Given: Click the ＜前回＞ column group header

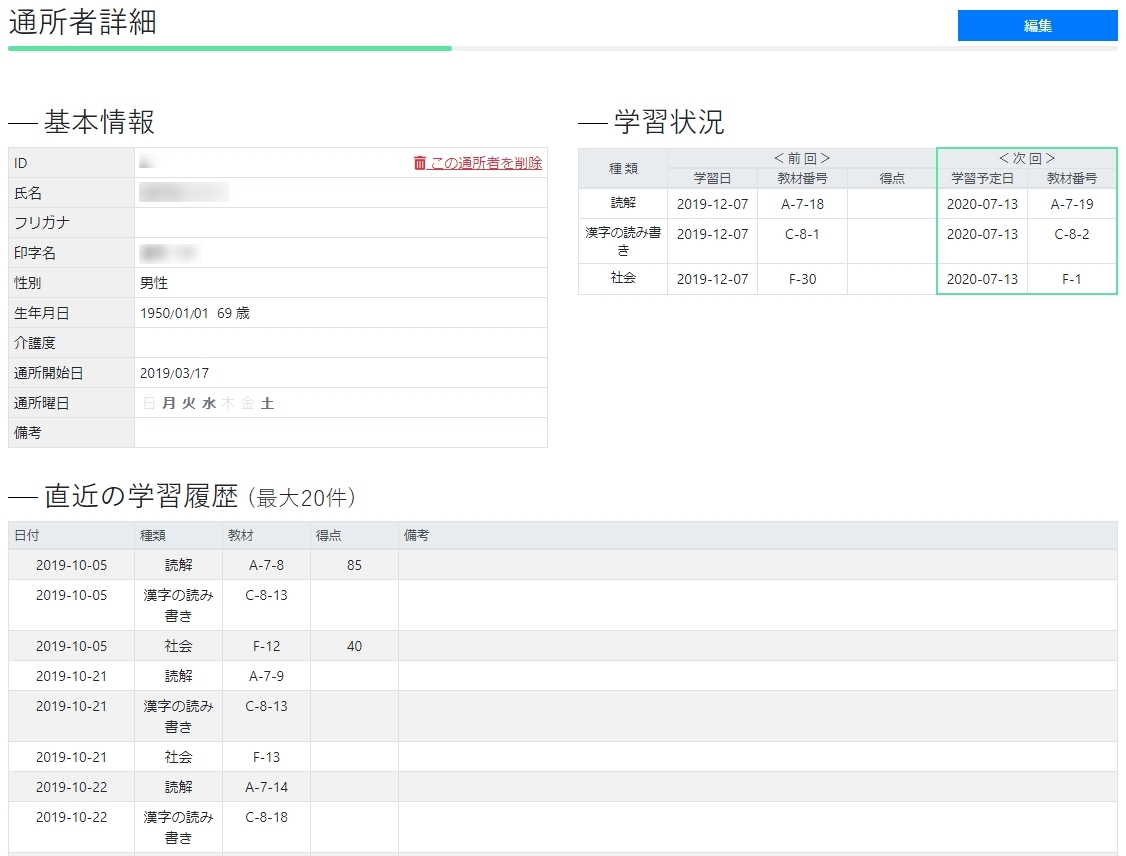Looking at the screenshot, I should pos(802,158).
